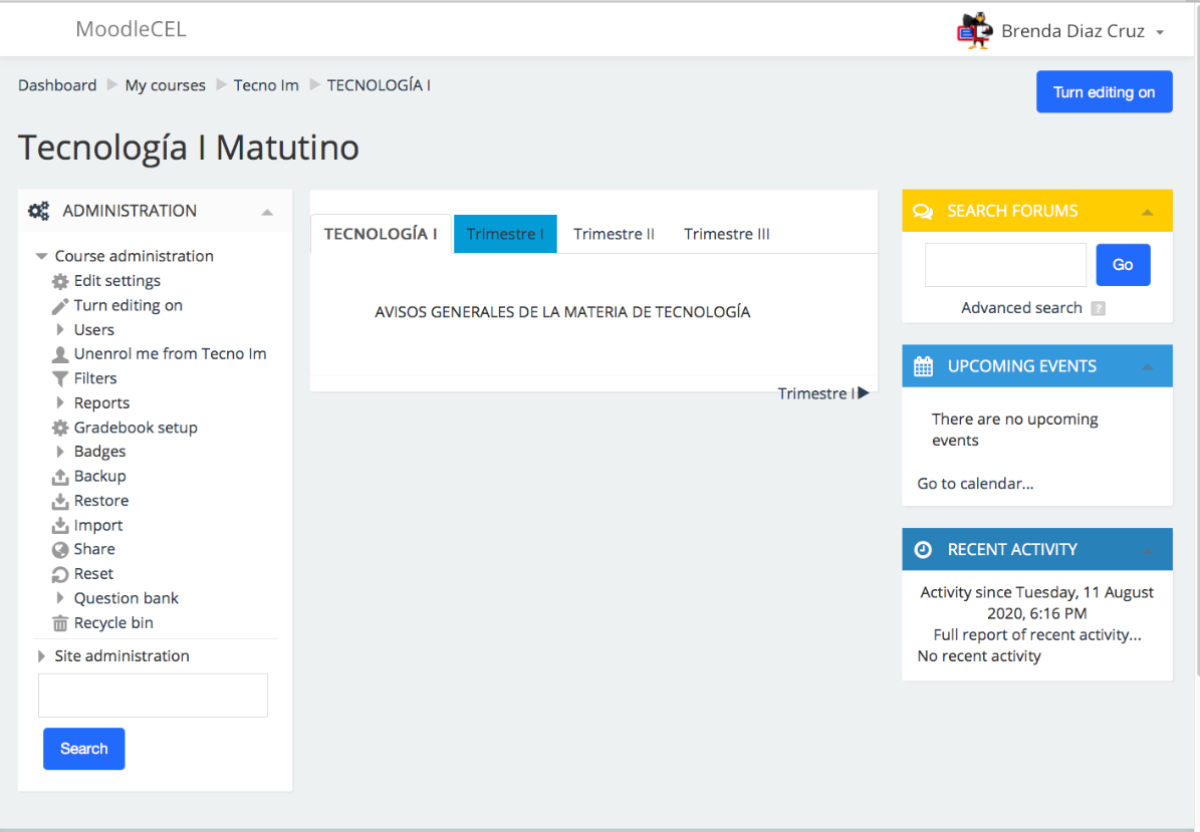Open Backup via its upload icon
Screen dimensions: 1200x832
(61, 476)
